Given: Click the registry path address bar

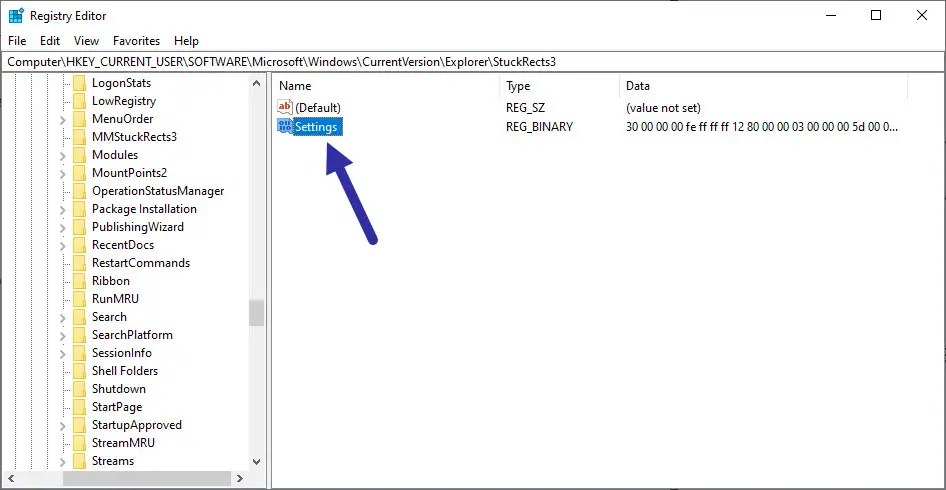Looking at the screenshot, I should point(472,62).
